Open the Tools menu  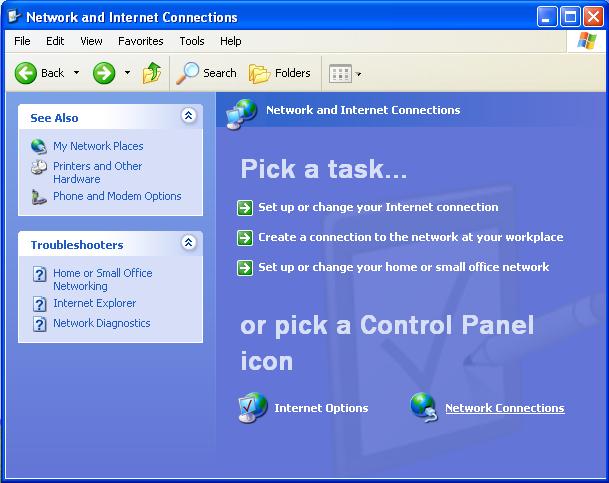[192, 41]
